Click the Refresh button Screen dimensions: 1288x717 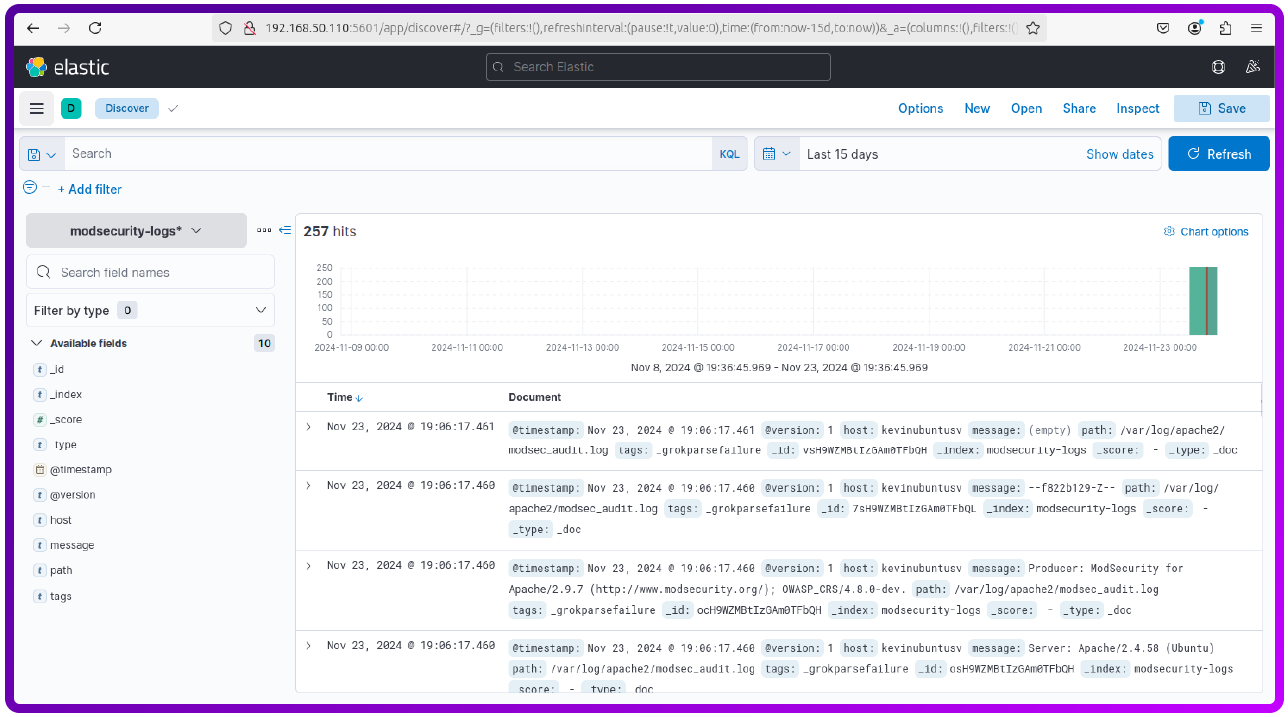tap(1218, 153)
